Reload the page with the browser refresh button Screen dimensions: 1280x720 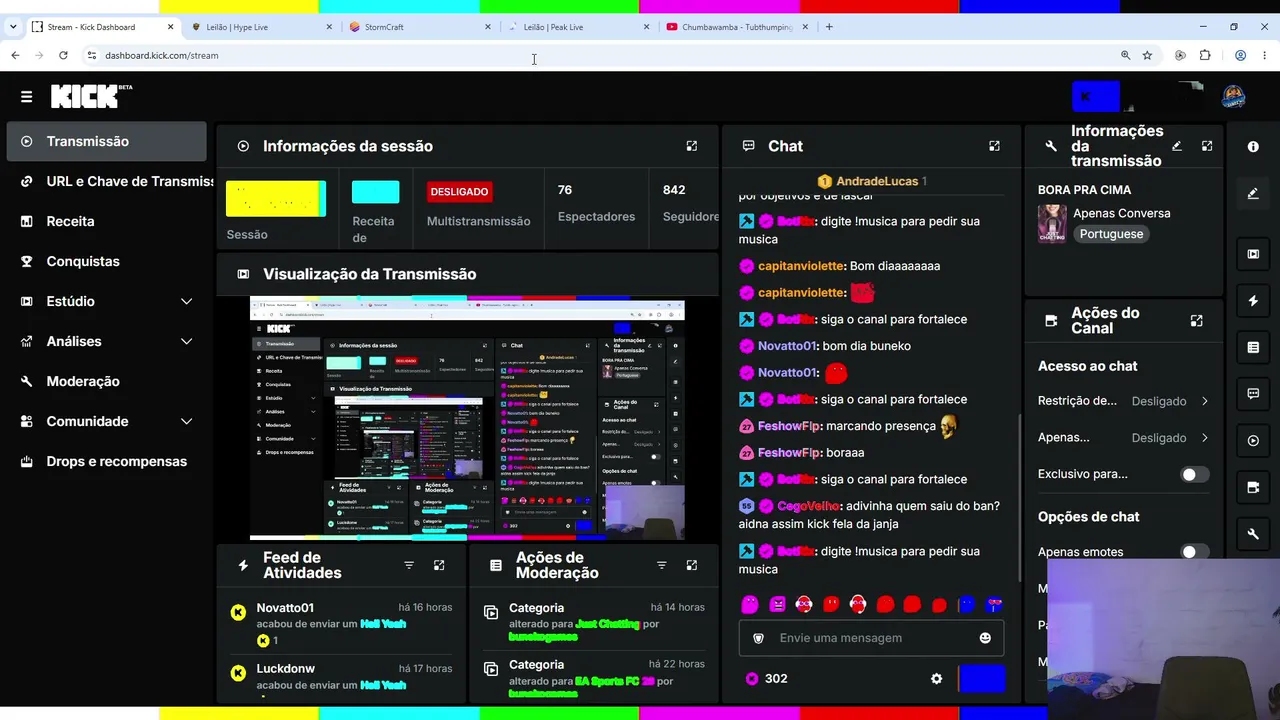(x=63, y=55)
